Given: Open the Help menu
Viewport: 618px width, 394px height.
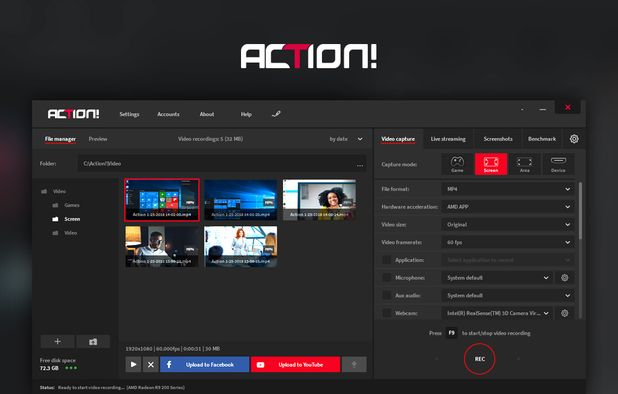Looking at the screenshot, I should click(x=246, y=114).
